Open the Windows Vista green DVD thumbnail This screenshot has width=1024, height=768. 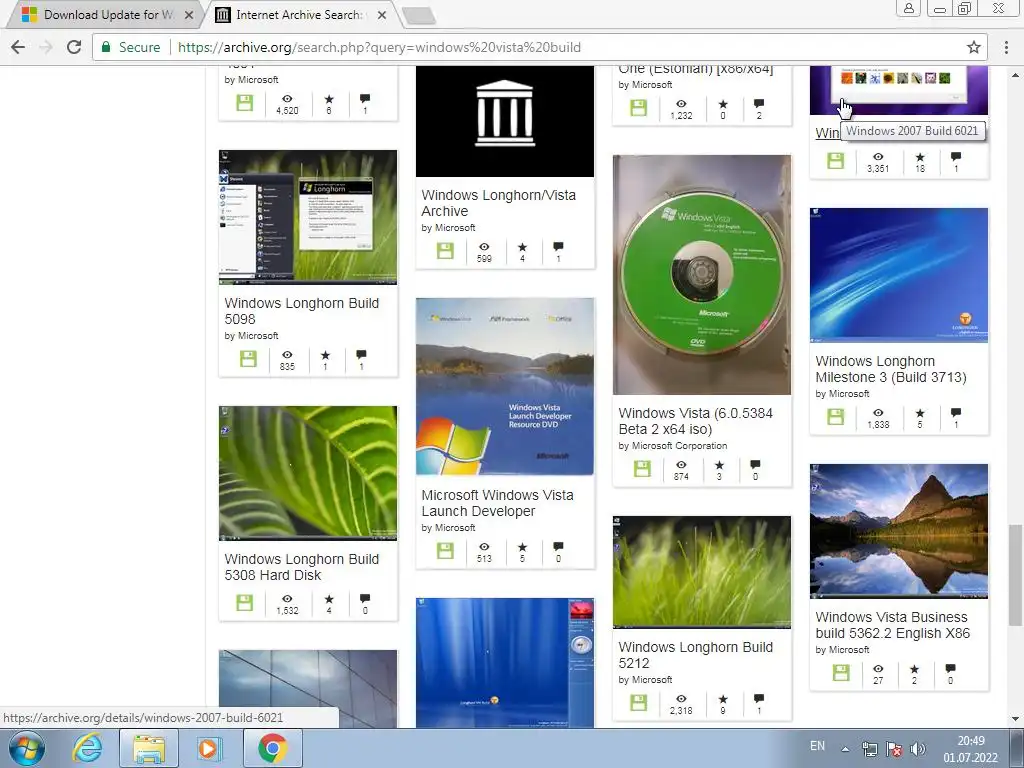click(702, 275)
